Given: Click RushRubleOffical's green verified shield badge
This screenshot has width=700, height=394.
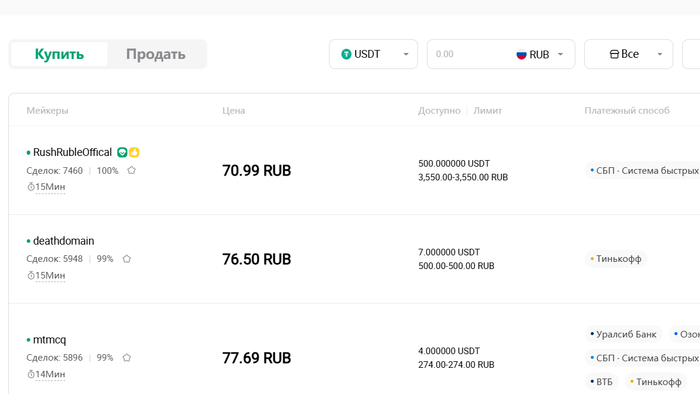Looking at the screenshot, I should pos(122,153).
